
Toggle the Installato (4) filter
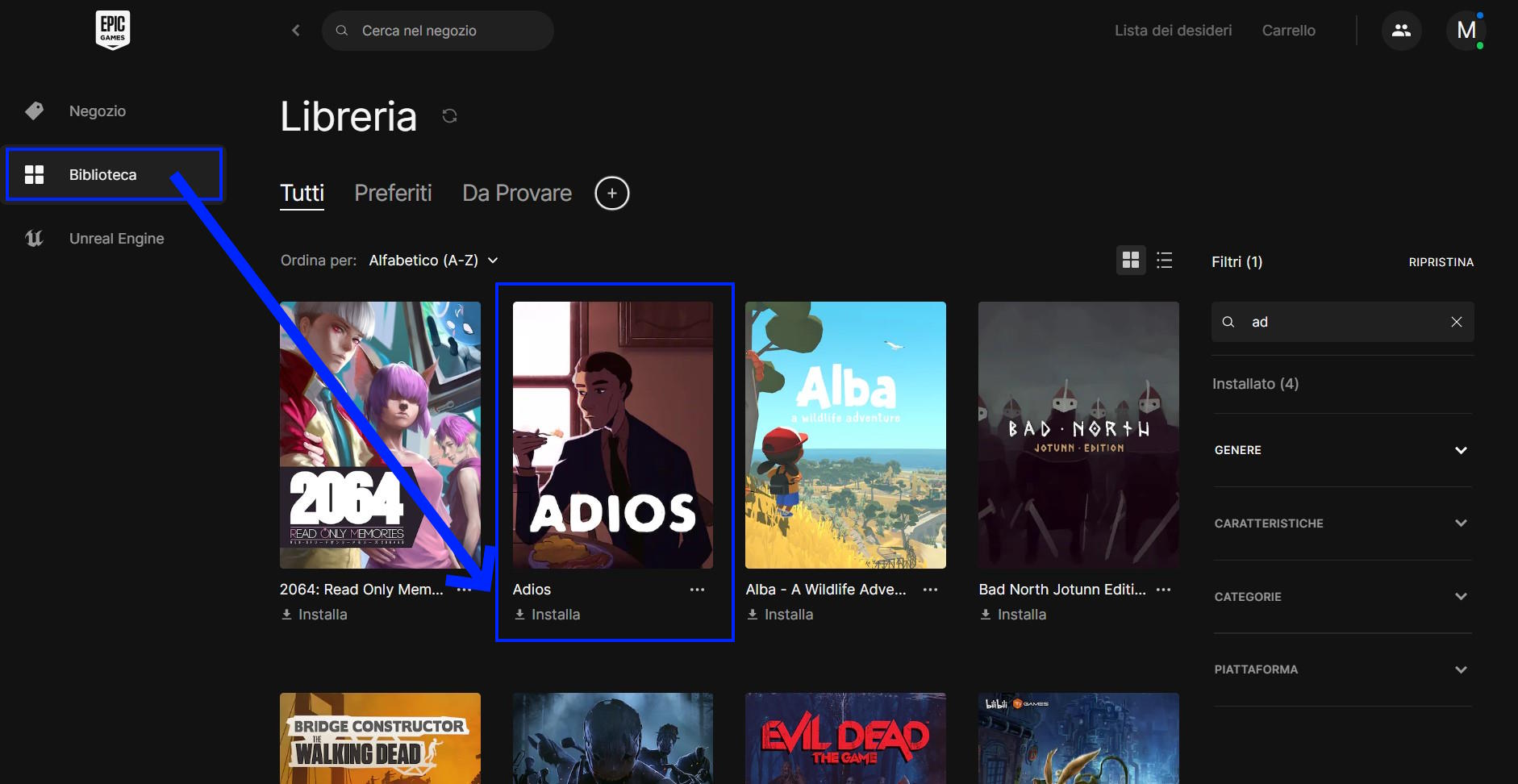[x=1255, y=384]
